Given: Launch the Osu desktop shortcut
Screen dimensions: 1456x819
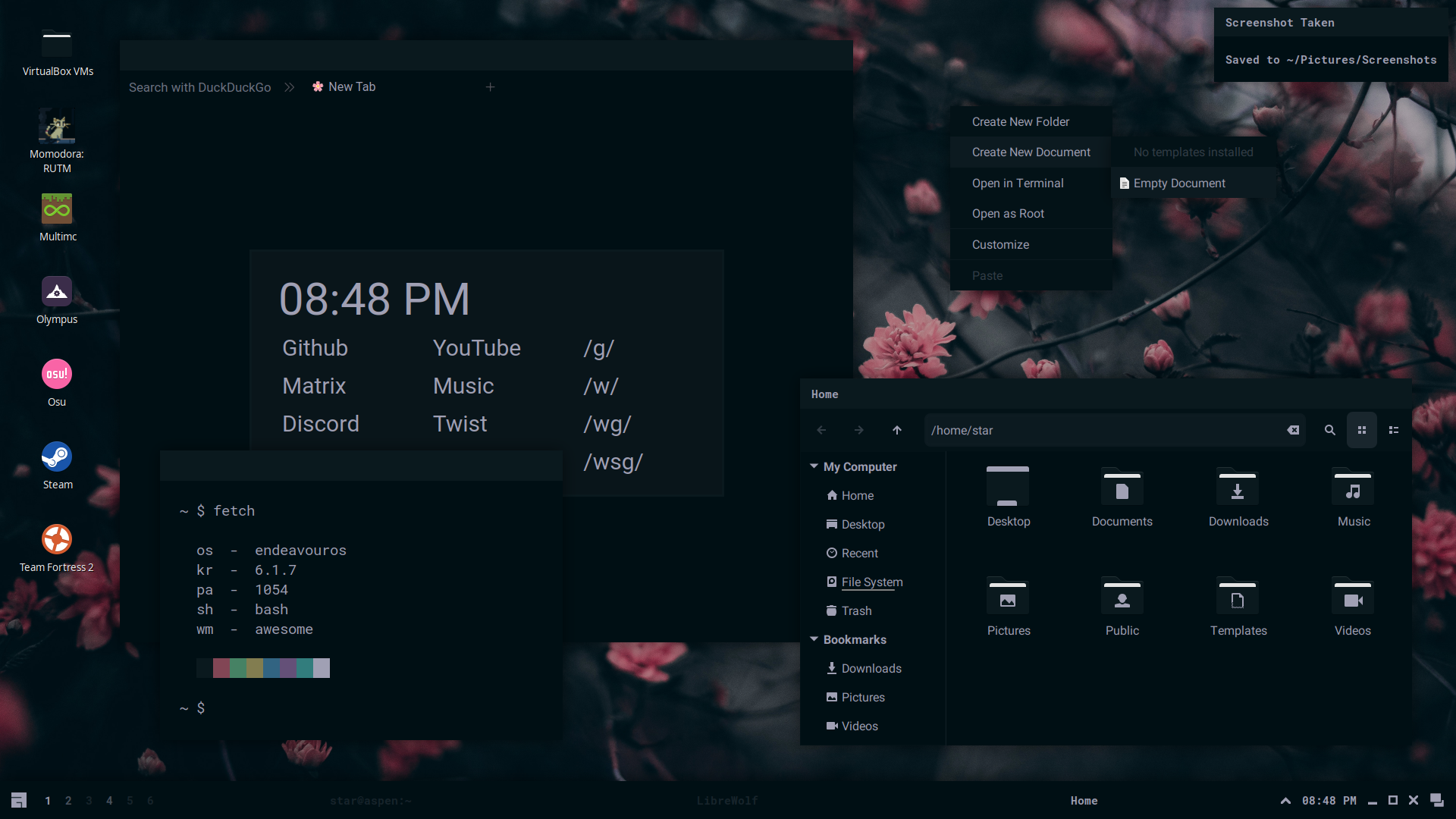Looking at the screenshot, I should point(57,375).
